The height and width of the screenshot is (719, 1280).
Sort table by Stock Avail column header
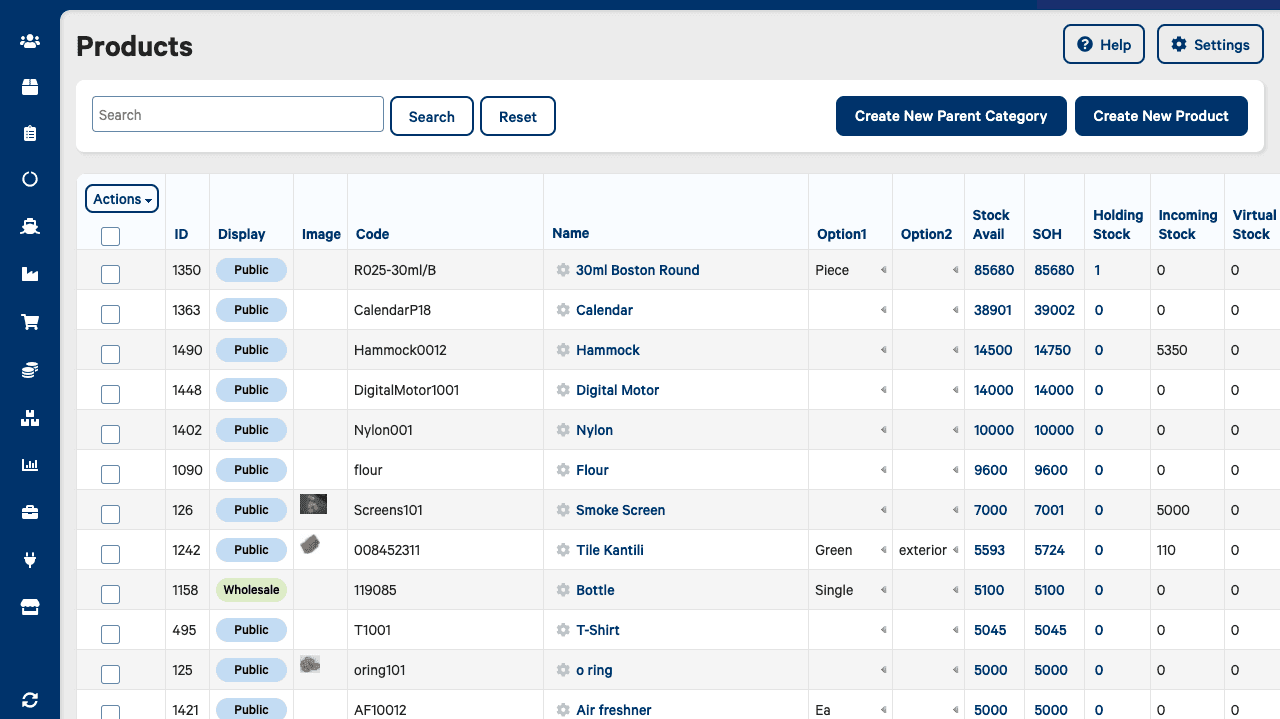(x=991, y=224)
